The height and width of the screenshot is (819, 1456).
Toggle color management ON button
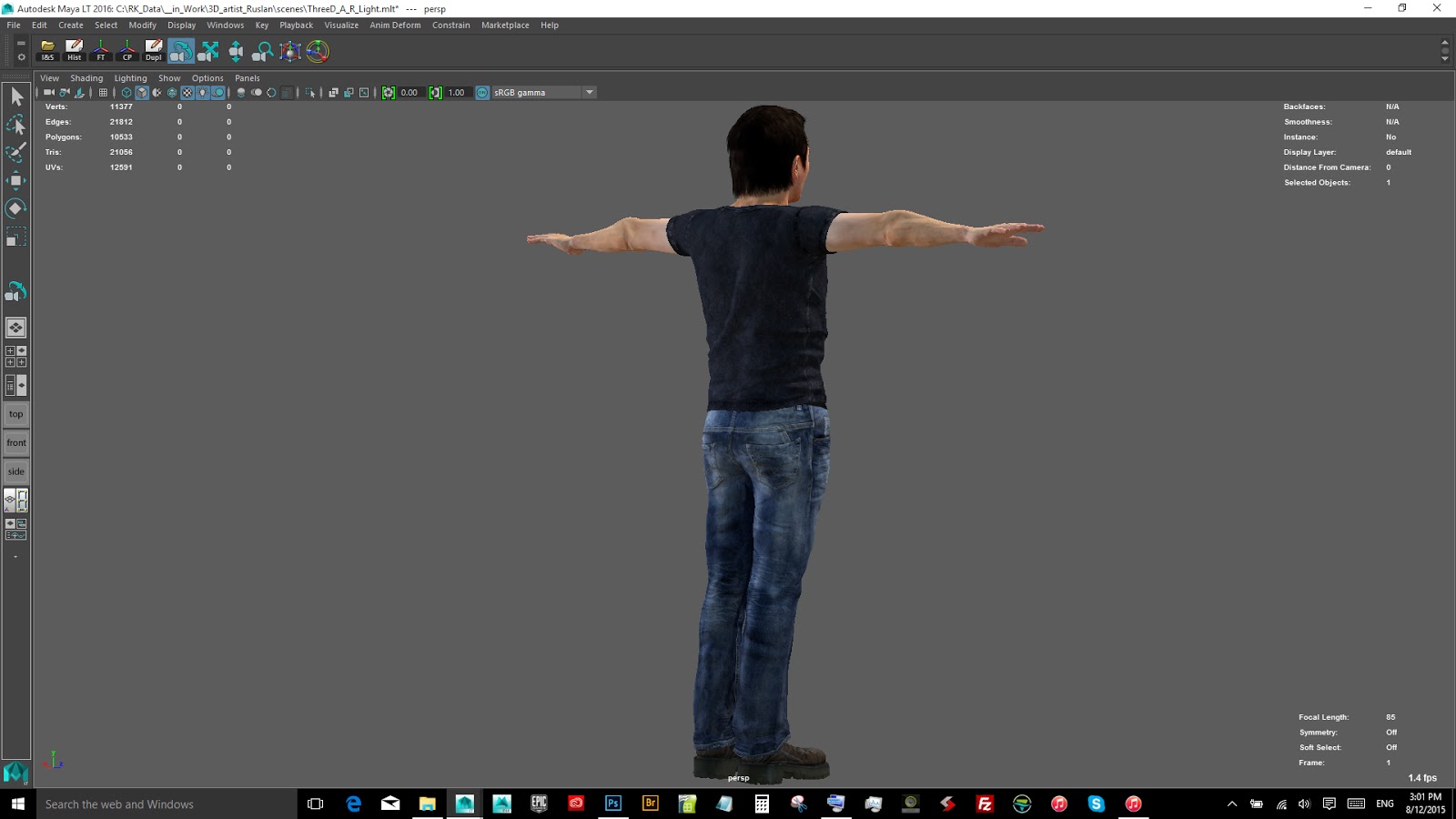pos(483,93)
